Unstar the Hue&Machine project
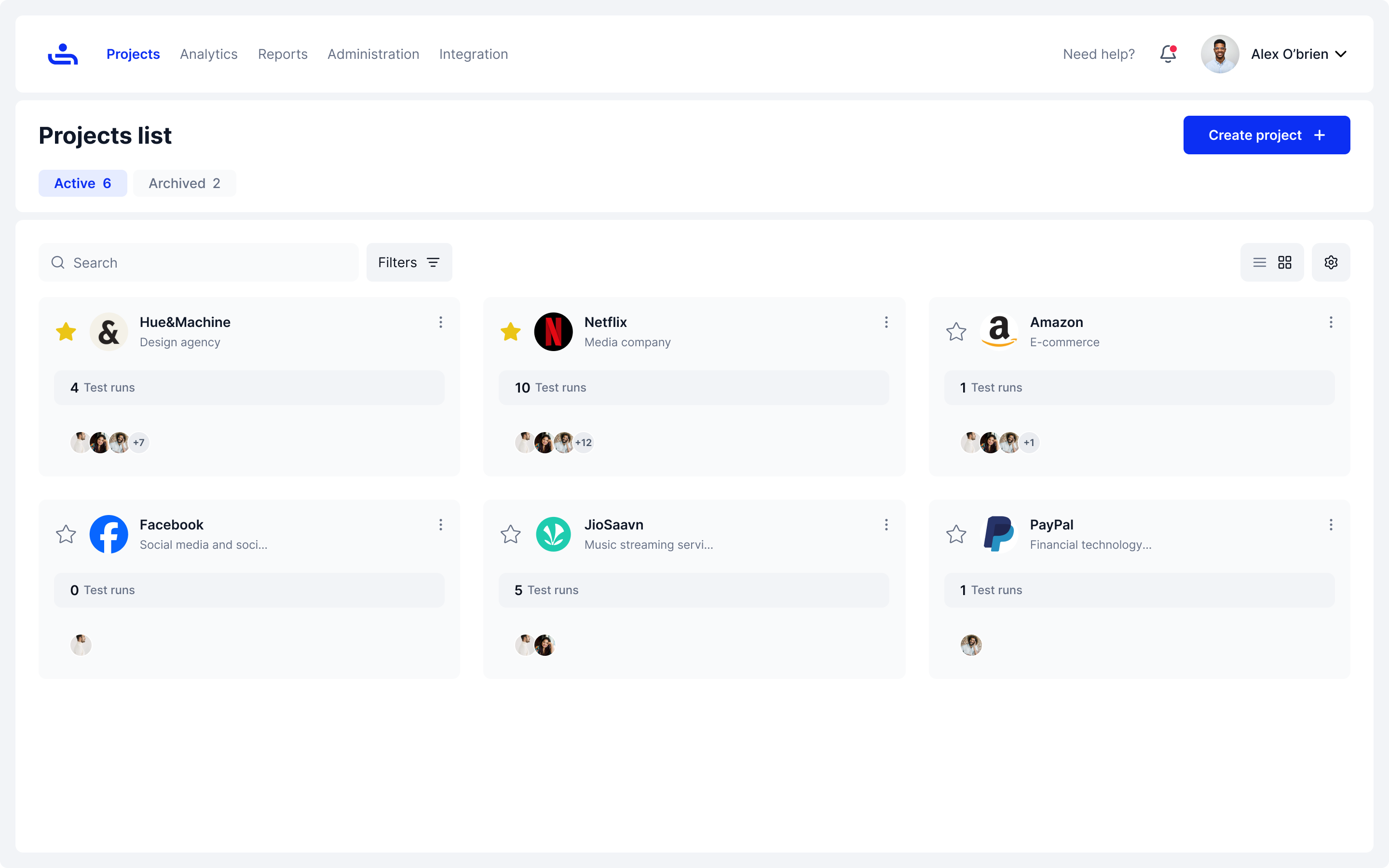The width and height of the screenshot is (1389, 868). tap(66, 332)
